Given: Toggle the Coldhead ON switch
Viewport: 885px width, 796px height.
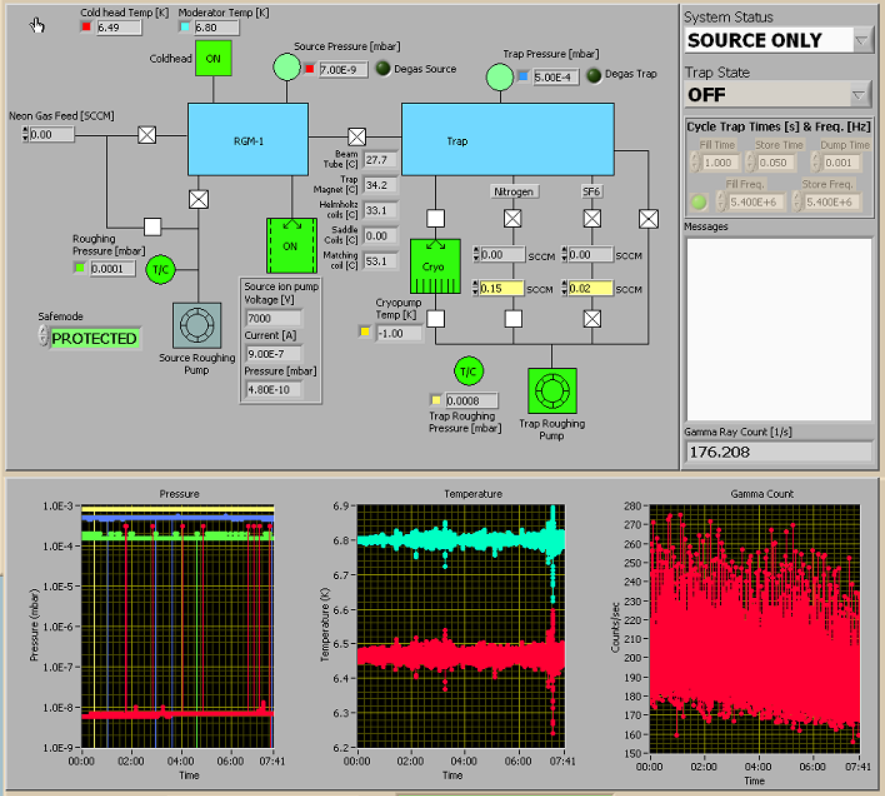Looking at the screenshot, I should pos(212,58).
